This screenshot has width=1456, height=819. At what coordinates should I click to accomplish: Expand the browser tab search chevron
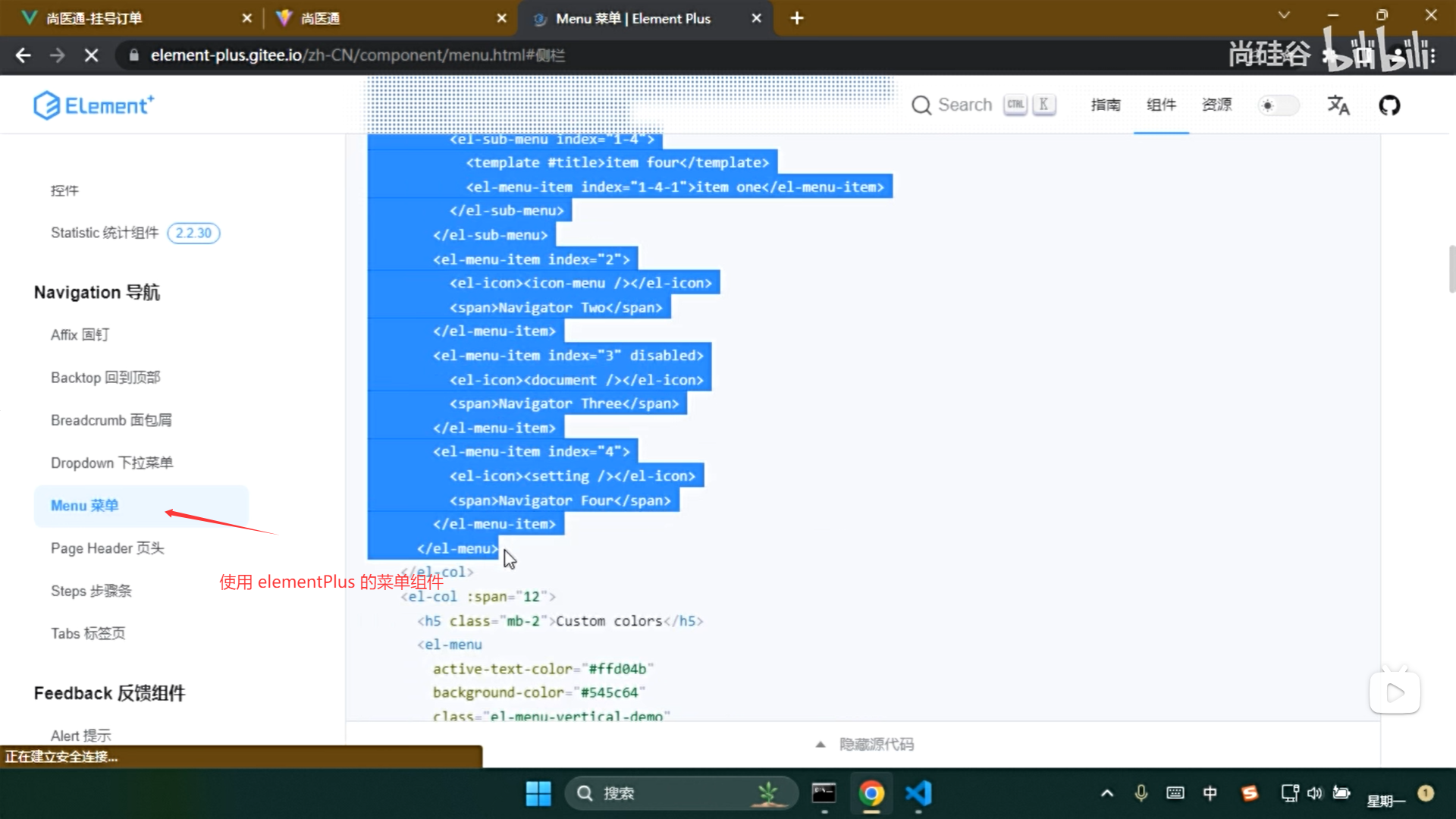tap(1284, 15)
